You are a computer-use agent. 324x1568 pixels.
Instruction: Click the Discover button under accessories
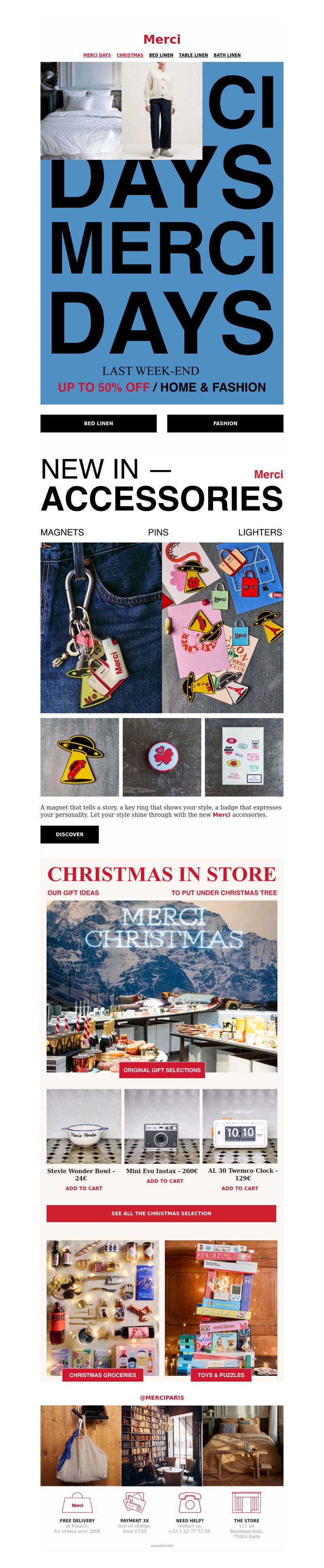(x=69, y=834)
